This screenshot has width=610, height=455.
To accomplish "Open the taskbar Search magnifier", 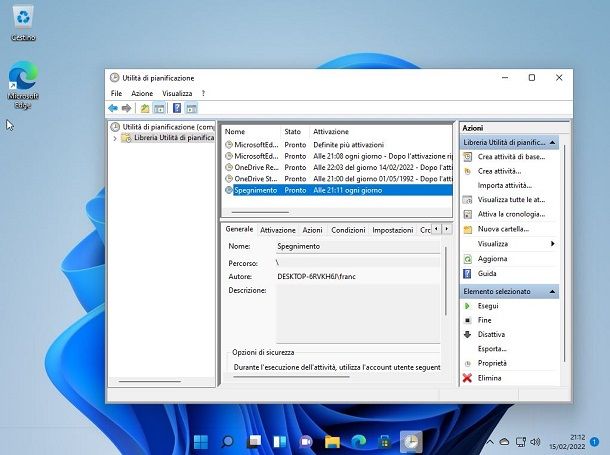I will click(x=227, y=442).
